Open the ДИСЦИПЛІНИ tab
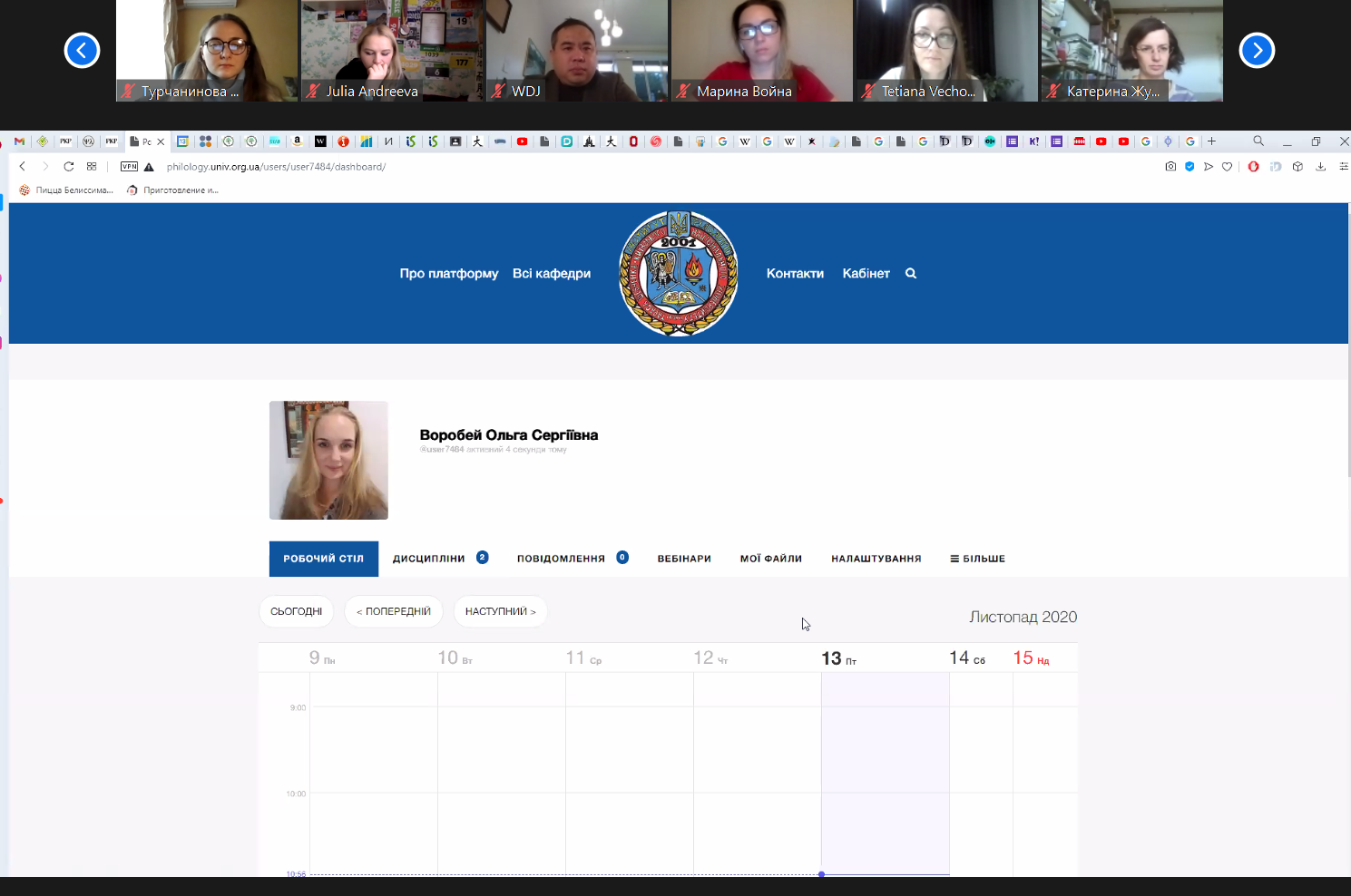Image resolution: width=1351 pixels, height=896 pixels. (x=428, y=559)
